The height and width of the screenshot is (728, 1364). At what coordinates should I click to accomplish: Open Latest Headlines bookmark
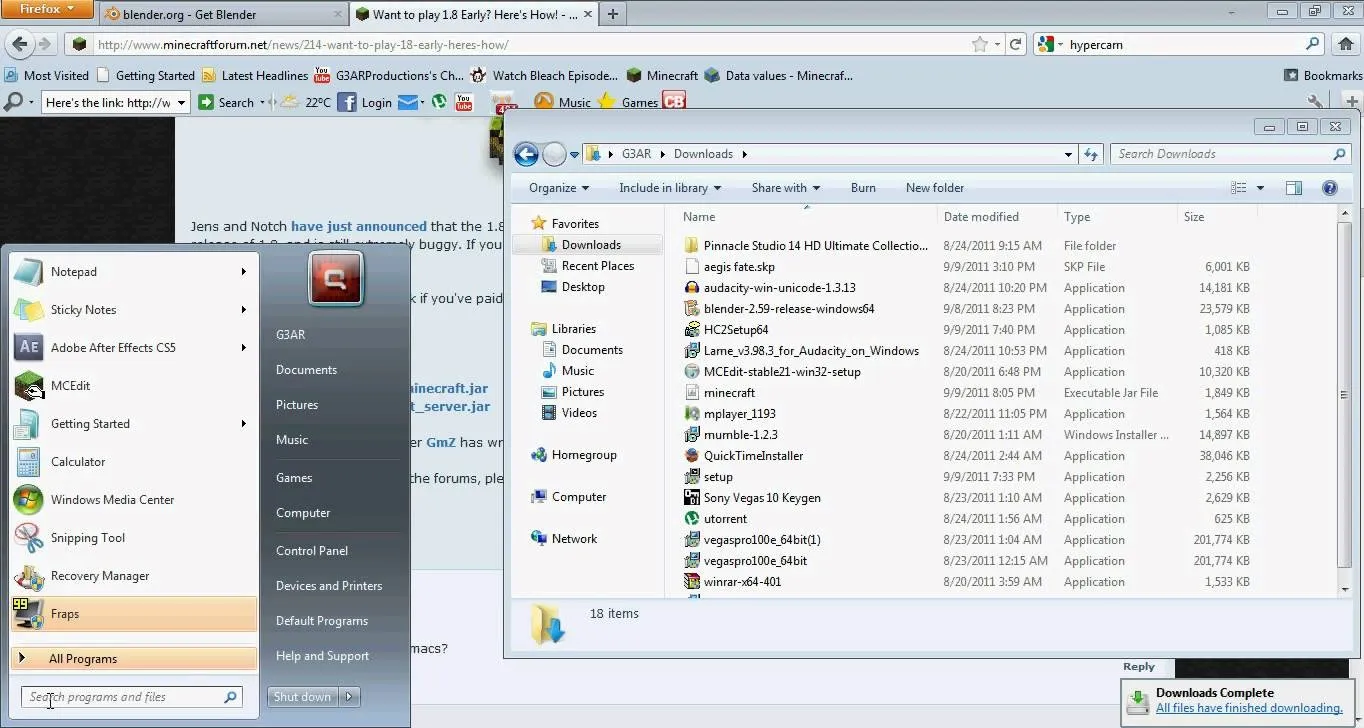point(254,75)
